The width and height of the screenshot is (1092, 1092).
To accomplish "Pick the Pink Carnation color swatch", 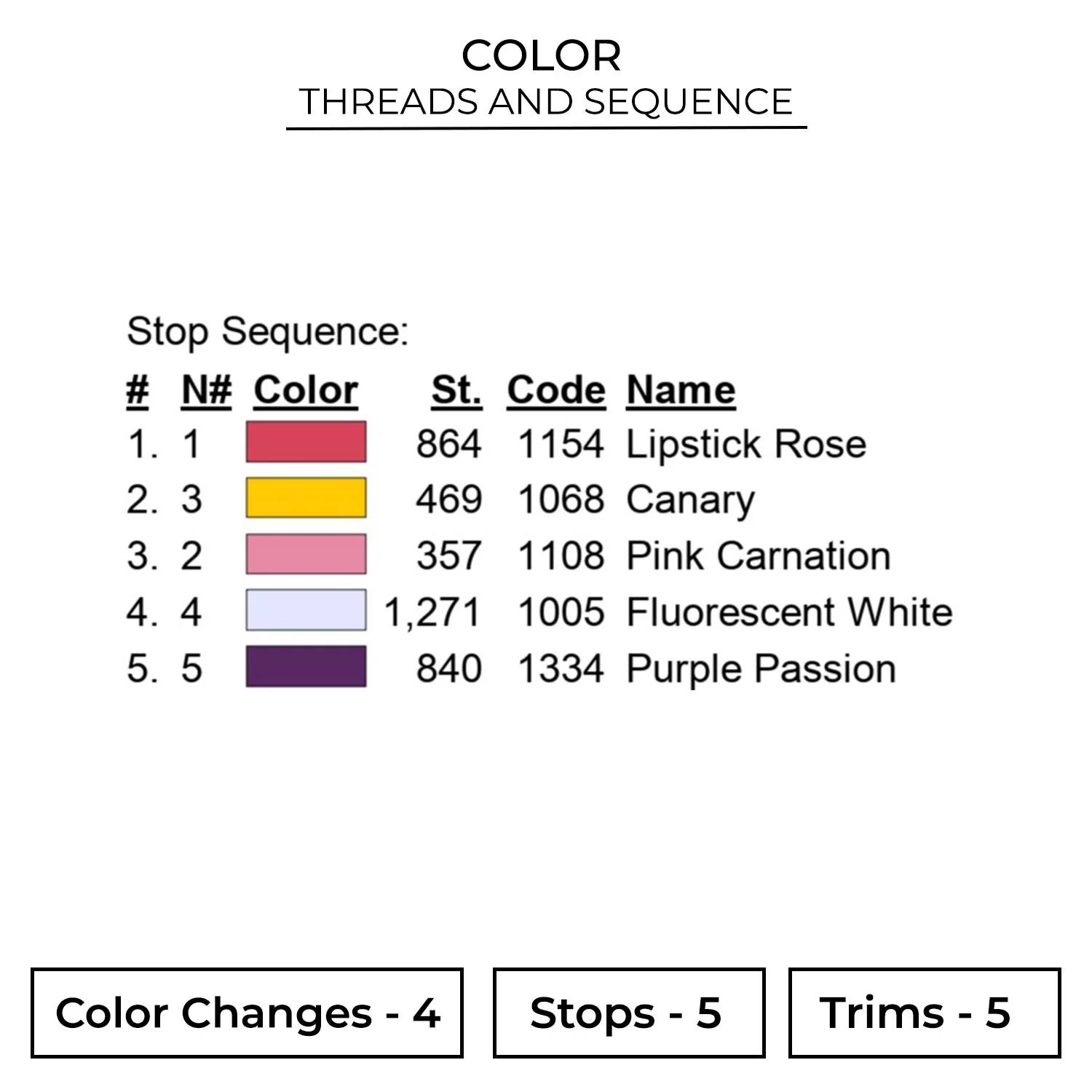I will (306, 554).
